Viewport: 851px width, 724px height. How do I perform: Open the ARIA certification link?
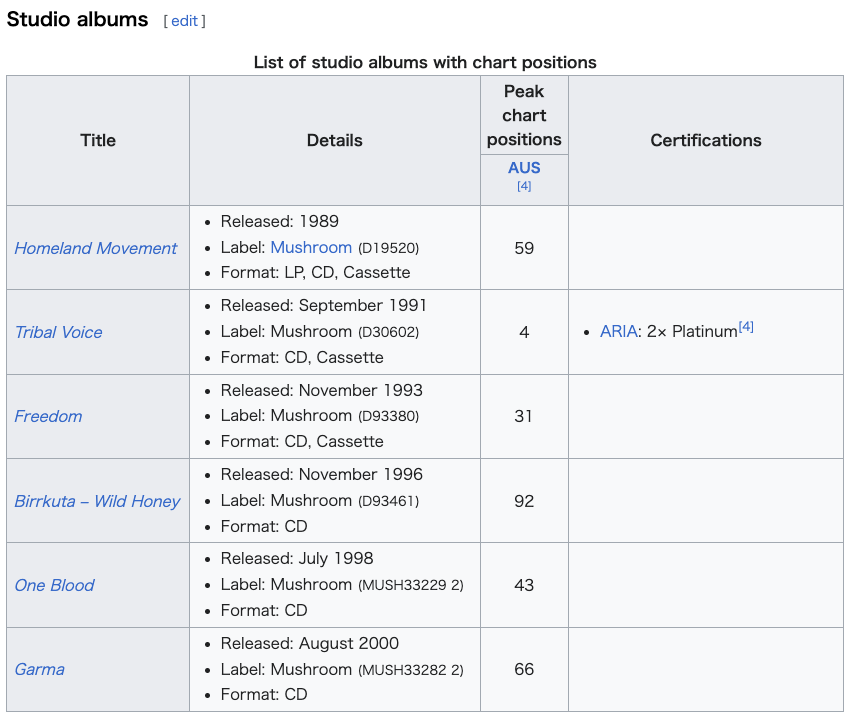click(x=618, y=332)
